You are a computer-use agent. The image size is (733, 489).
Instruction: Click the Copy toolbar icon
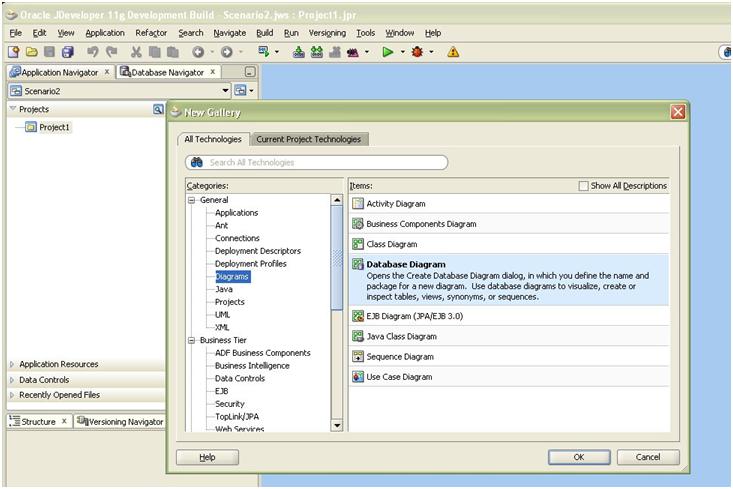coord(154,52)
